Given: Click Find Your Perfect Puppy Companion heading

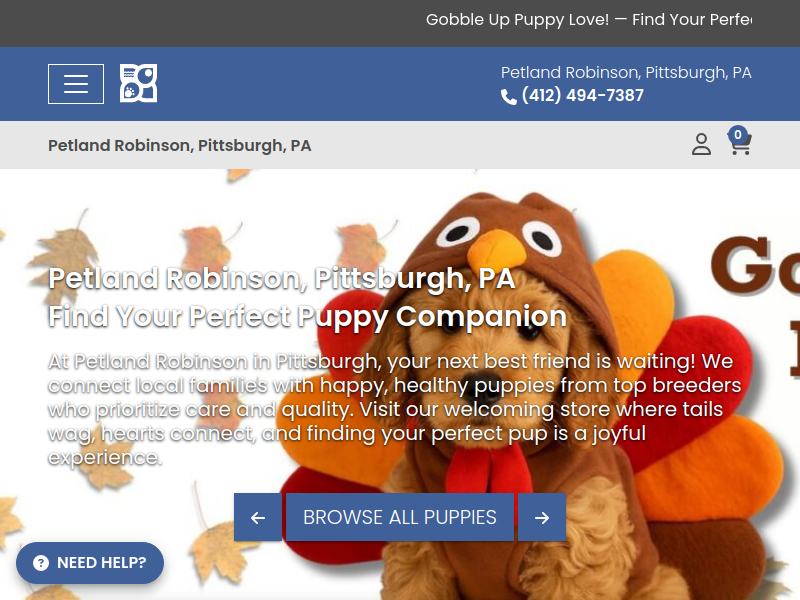Looking at the screenshot, I should coord(308,316).
